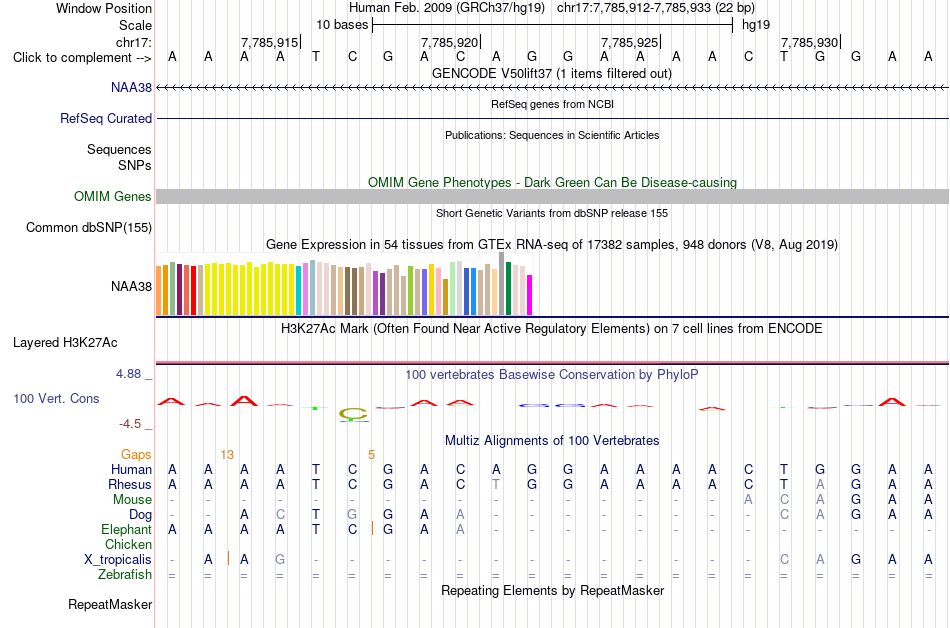Select the SNPs track label
This screenshot has height=628, width=950.
point(135,165)
